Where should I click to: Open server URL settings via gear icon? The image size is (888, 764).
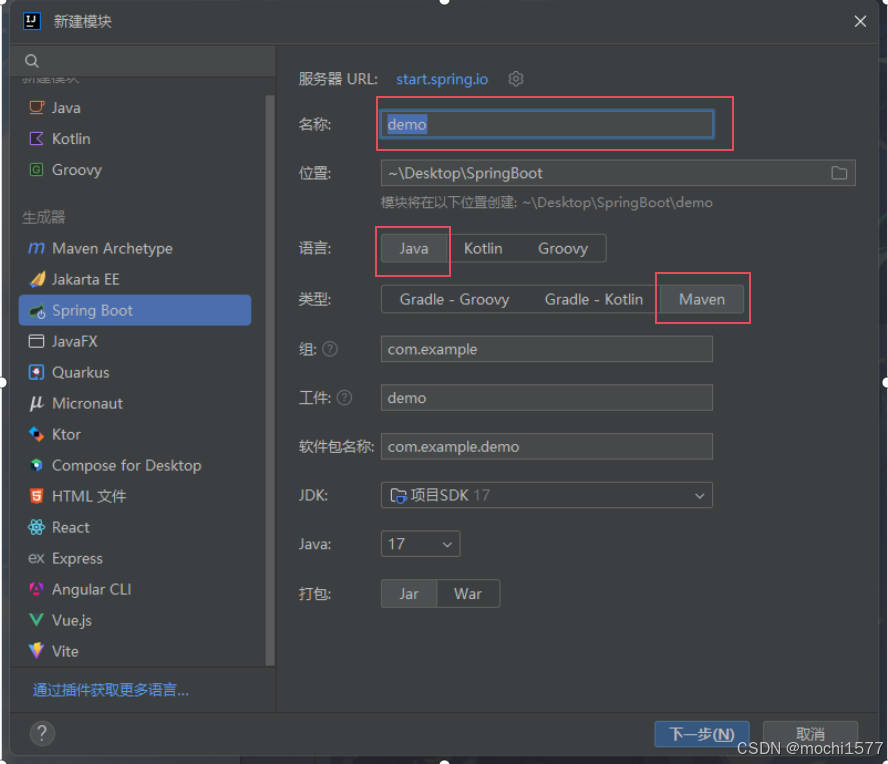click(515, 78)
